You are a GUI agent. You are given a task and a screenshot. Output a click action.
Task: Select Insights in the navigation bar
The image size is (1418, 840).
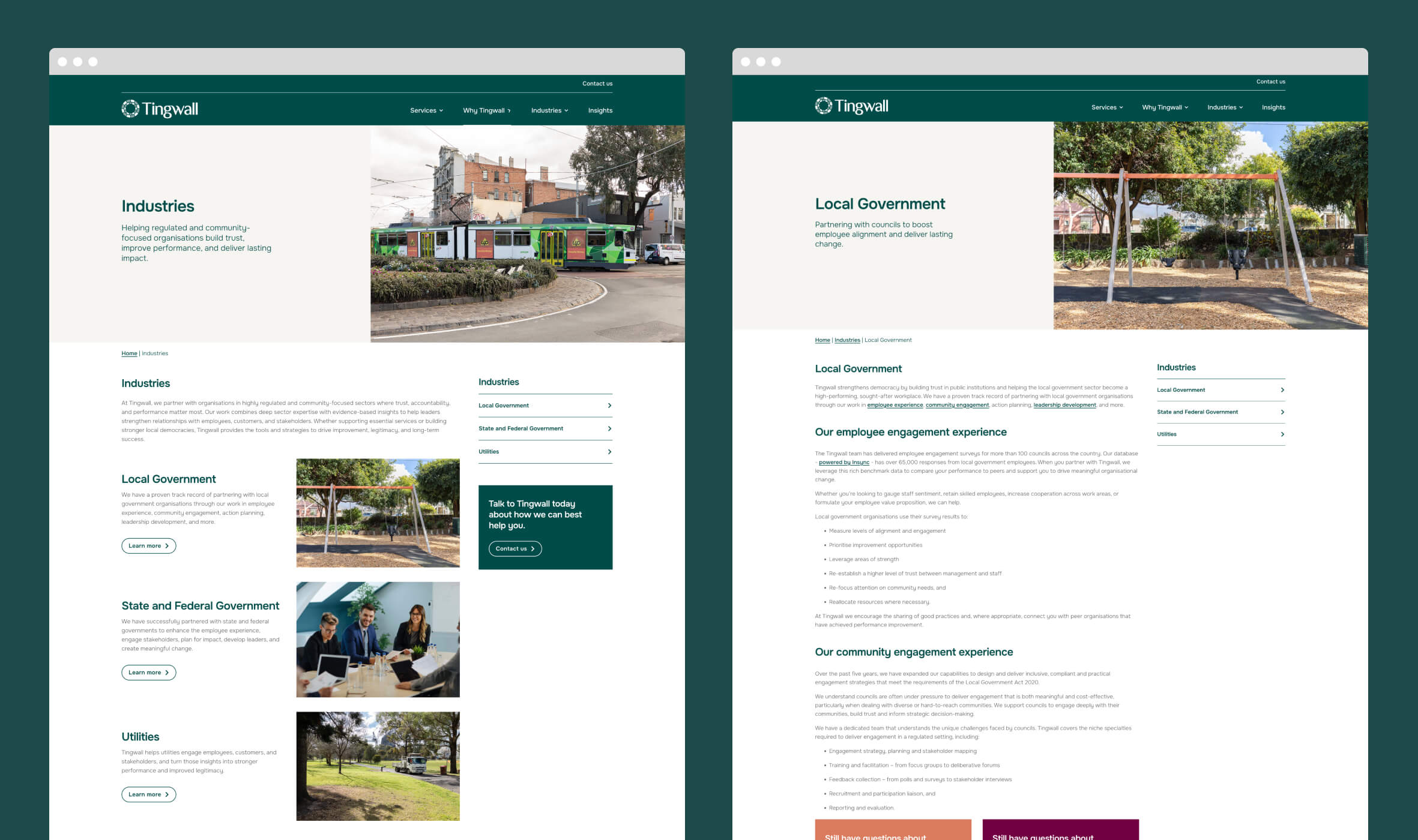click(x=600, y=110)
